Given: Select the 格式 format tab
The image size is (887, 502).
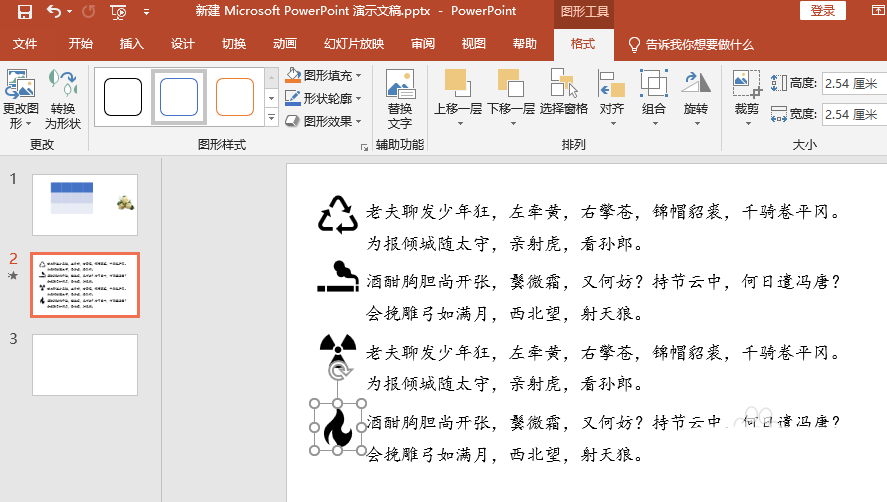Looking at the screenshot, I should tap(583, 44).
